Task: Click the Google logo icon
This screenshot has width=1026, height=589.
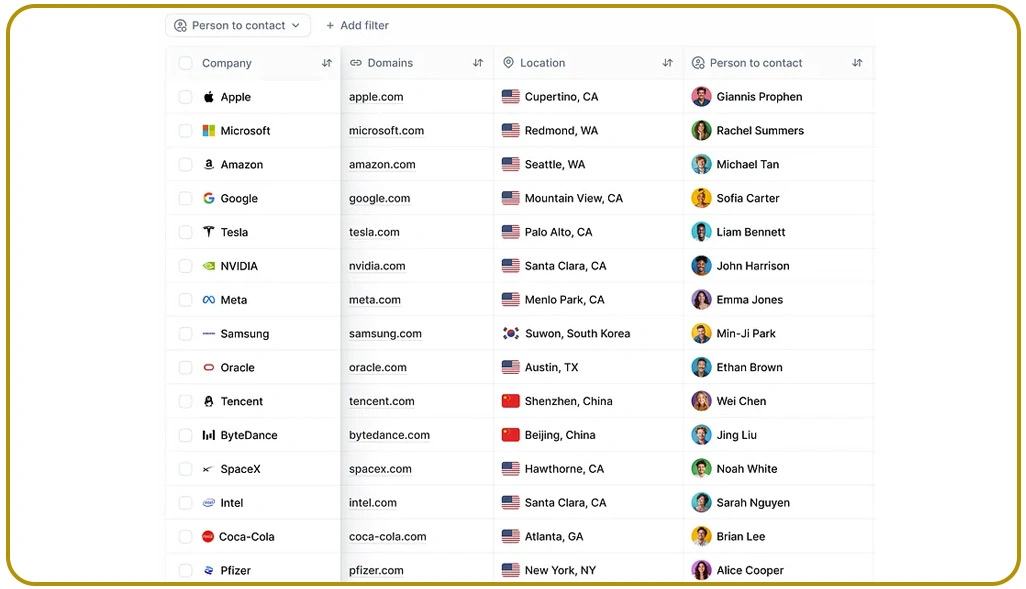Action: coord(209,198)
